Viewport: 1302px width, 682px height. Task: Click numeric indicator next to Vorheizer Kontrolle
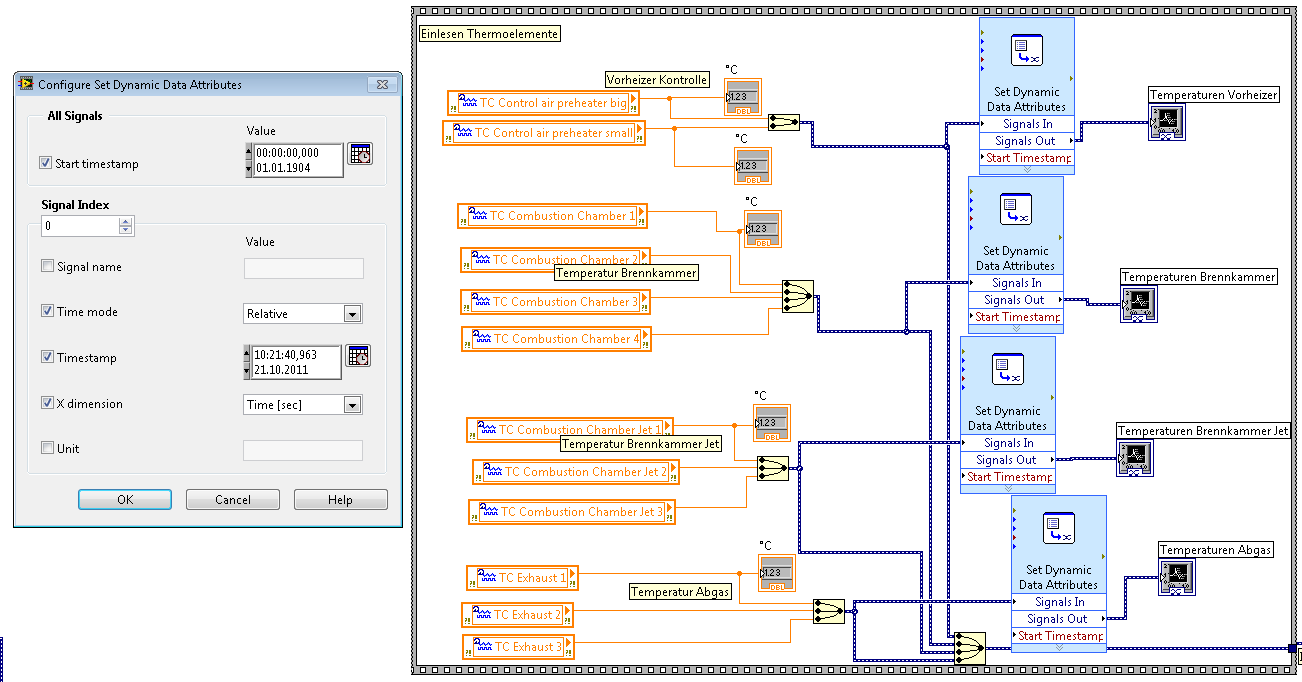[743, 98]
